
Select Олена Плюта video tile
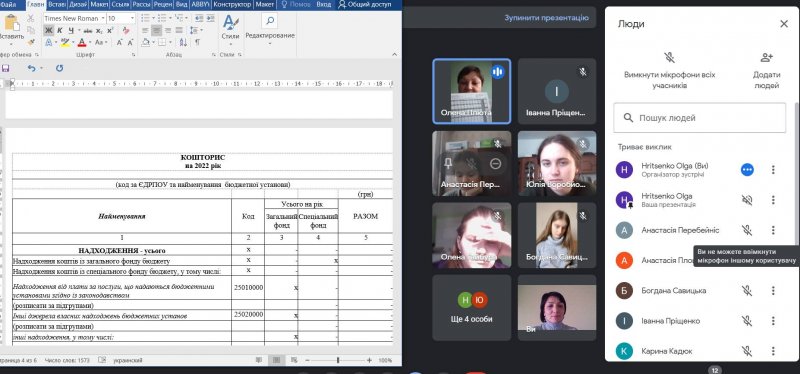[x=471, y=91]
